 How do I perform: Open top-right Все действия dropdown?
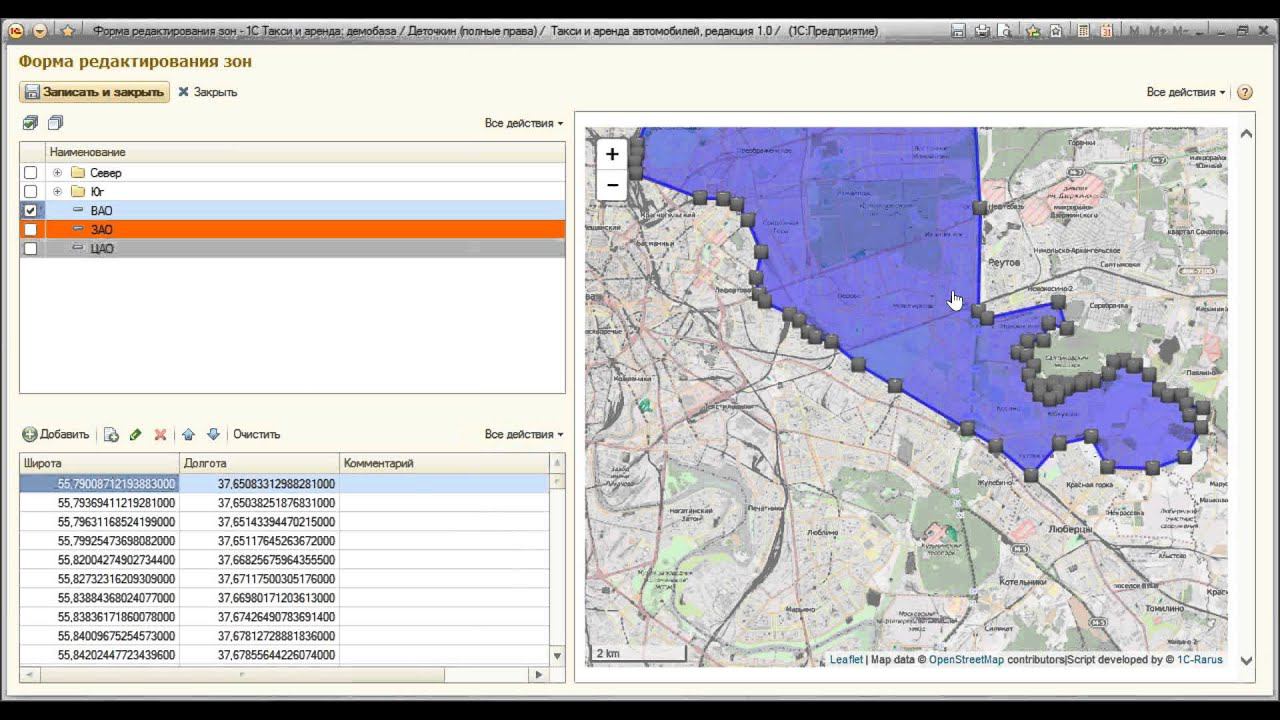pyautogui.click(x=1185, y=92)
